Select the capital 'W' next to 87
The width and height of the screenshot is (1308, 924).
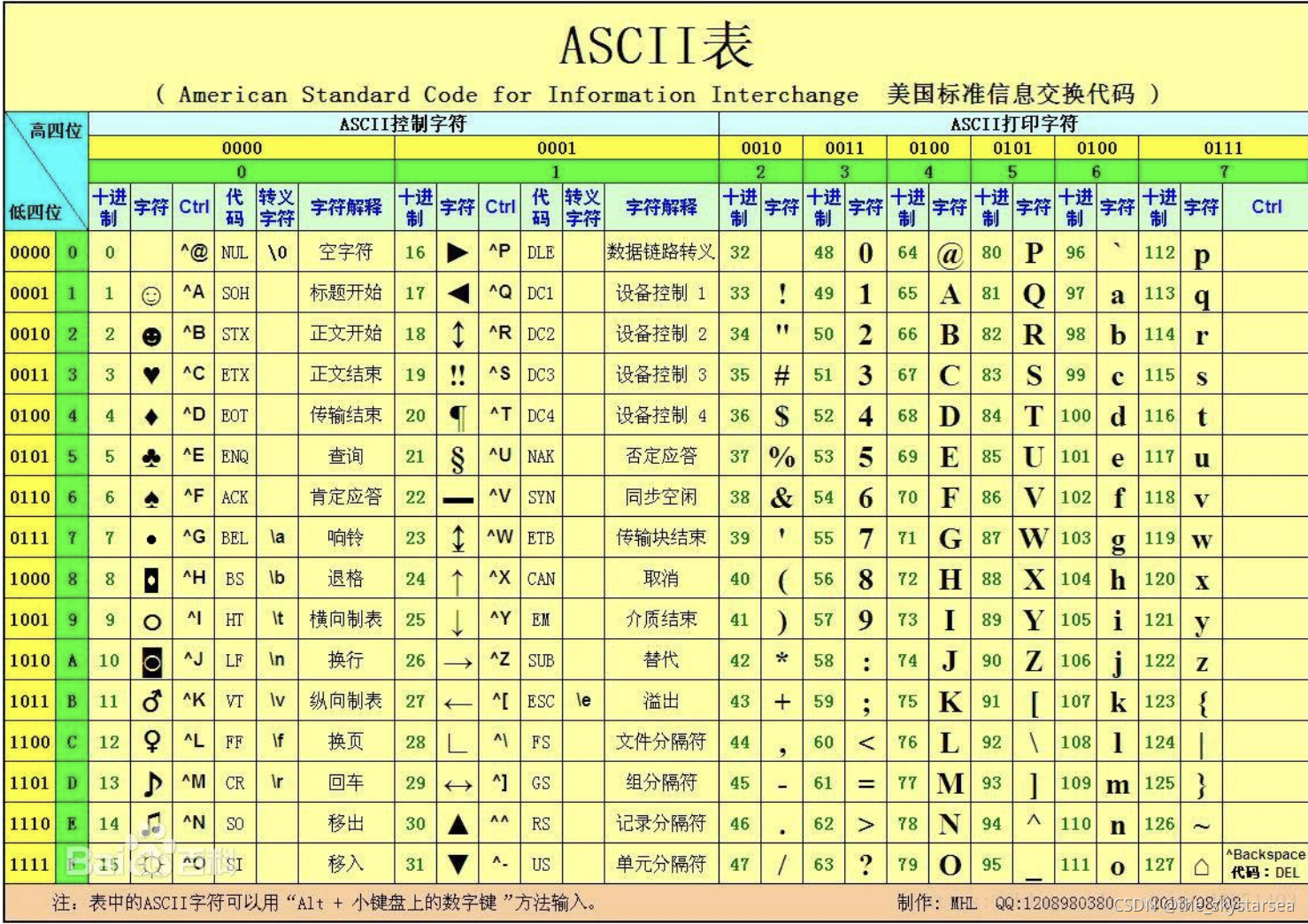1034,538
